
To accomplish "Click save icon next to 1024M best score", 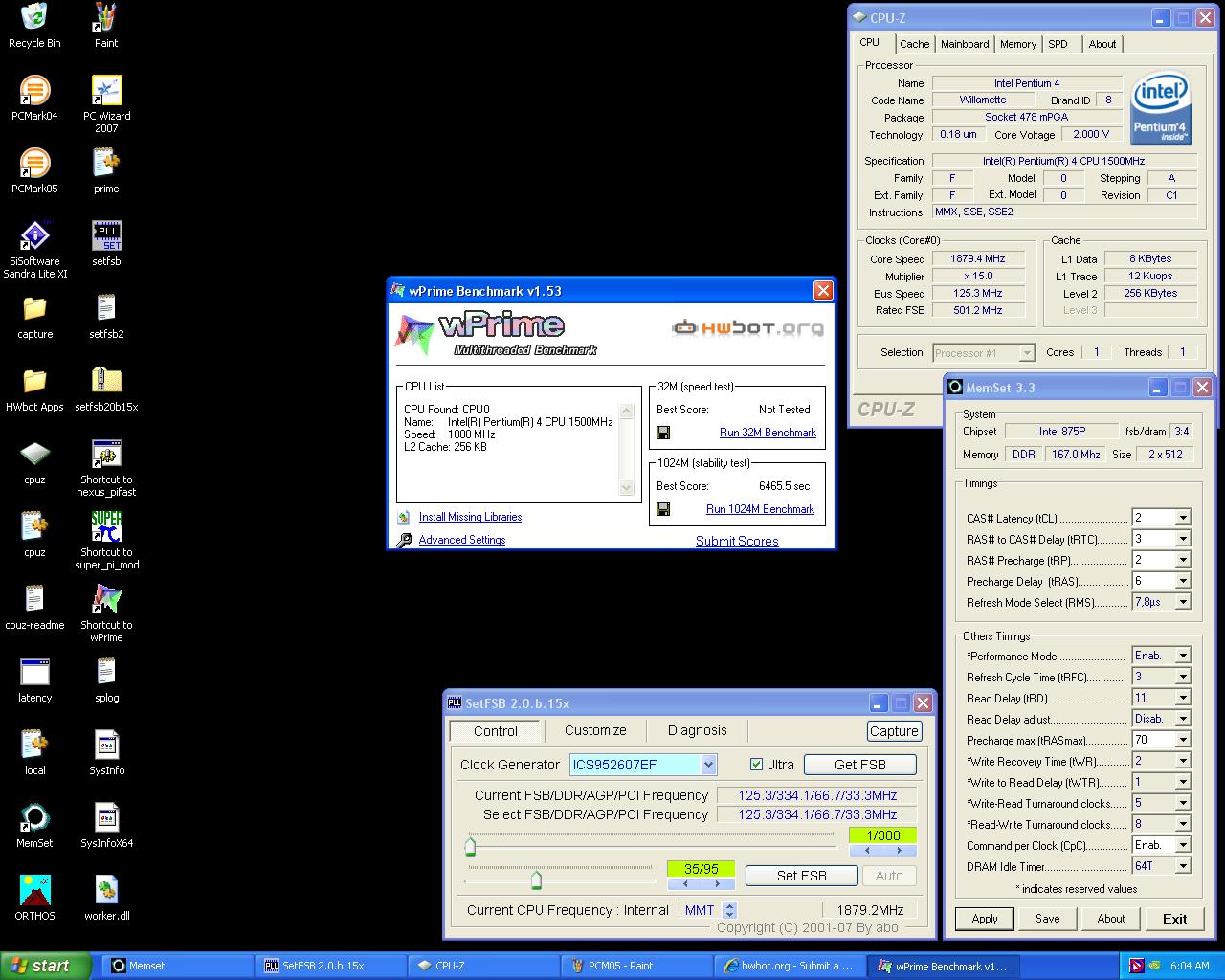I will point(663,509).
